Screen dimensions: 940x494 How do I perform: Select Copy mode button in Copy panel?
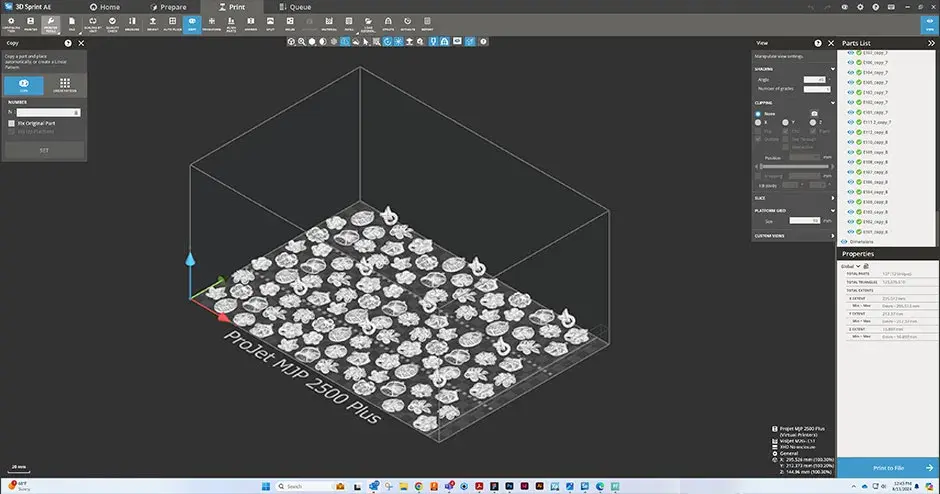[x=24, y=85]
